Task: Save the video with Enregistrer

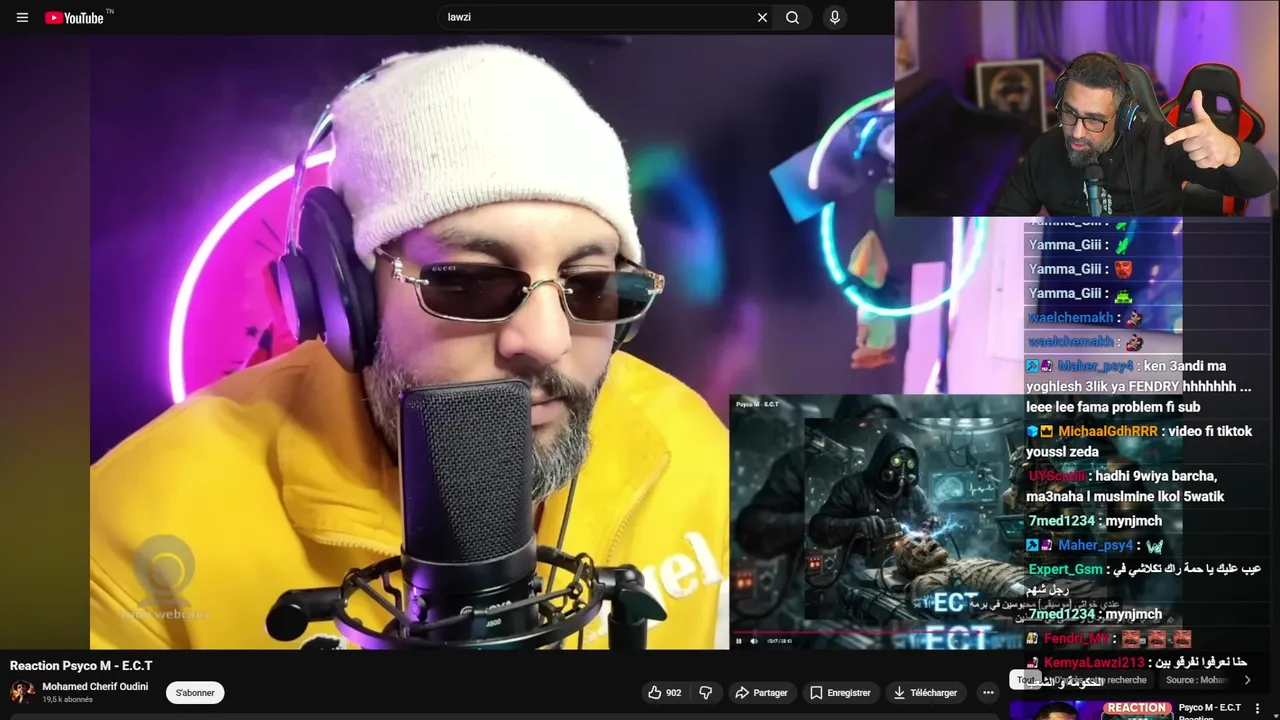Action: tap(840, 692)
